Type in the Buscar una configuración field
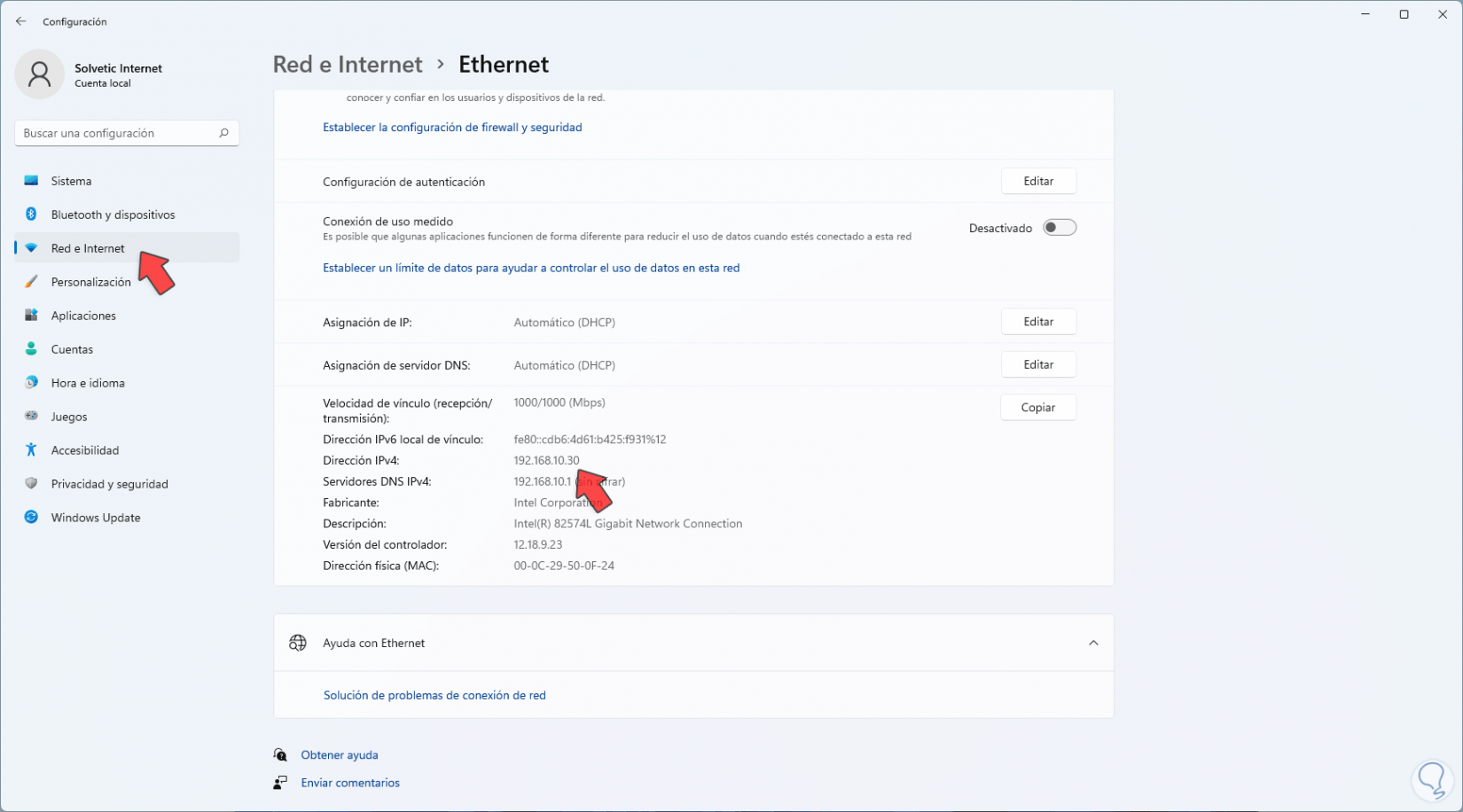The height and width of the screenshot is (812, 1463). [115, 133]
